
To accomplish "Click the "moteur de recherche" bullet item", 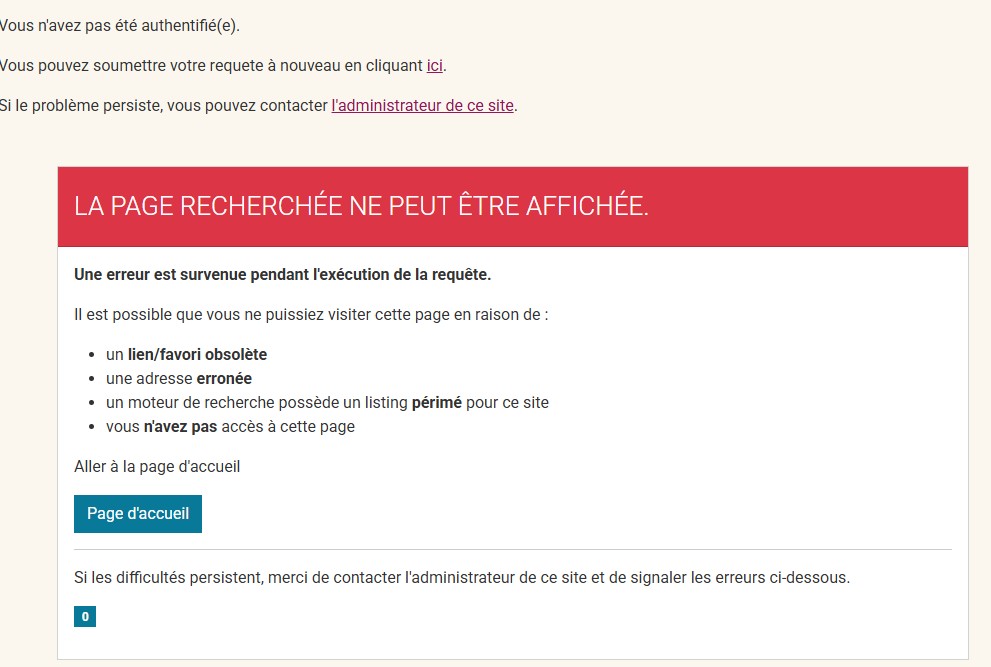I will click(327, 403).
